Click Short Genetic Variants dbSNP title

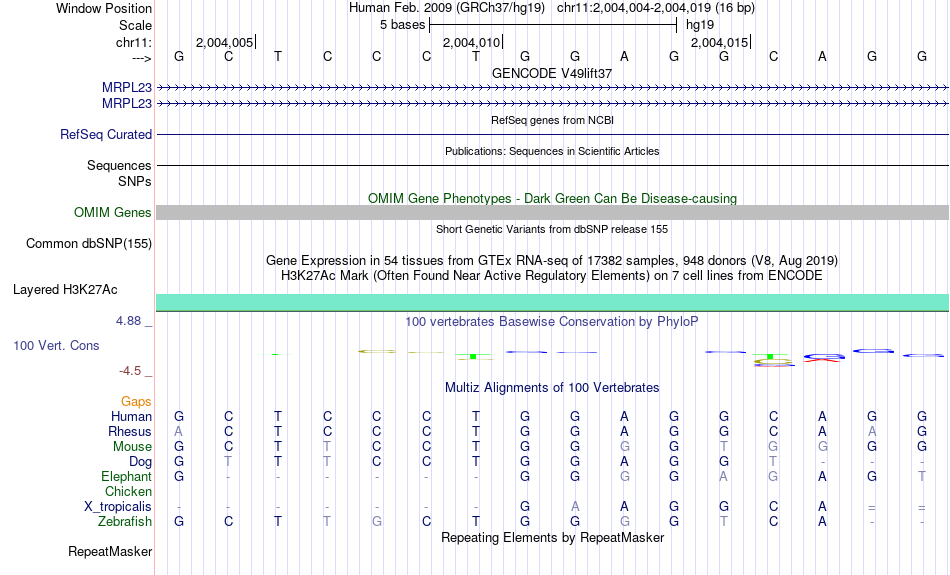552,229
